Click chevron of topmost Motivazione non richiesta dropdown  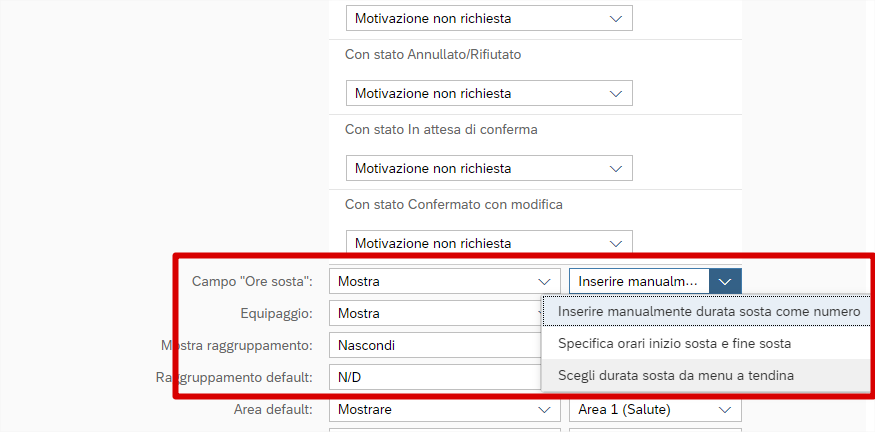pos(616,18)
